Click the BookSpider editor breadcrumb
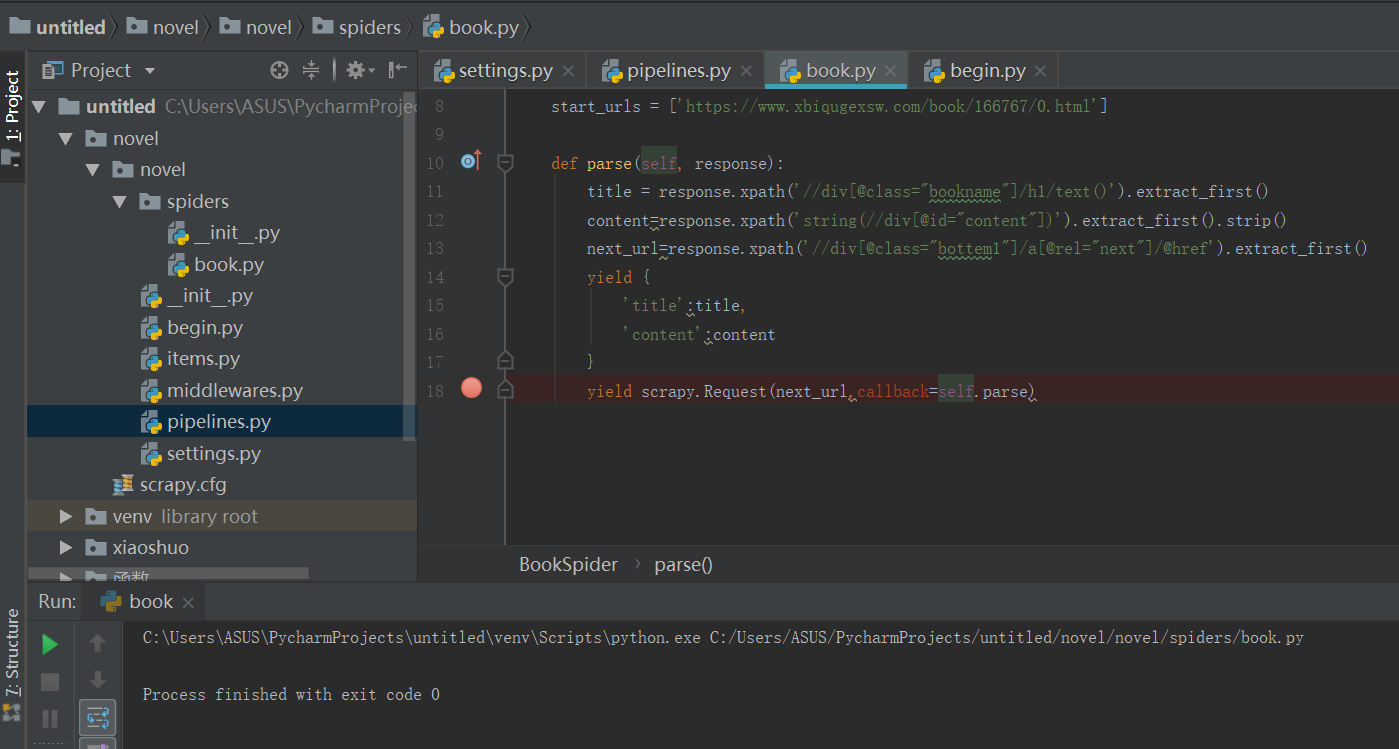 point(568,564)
